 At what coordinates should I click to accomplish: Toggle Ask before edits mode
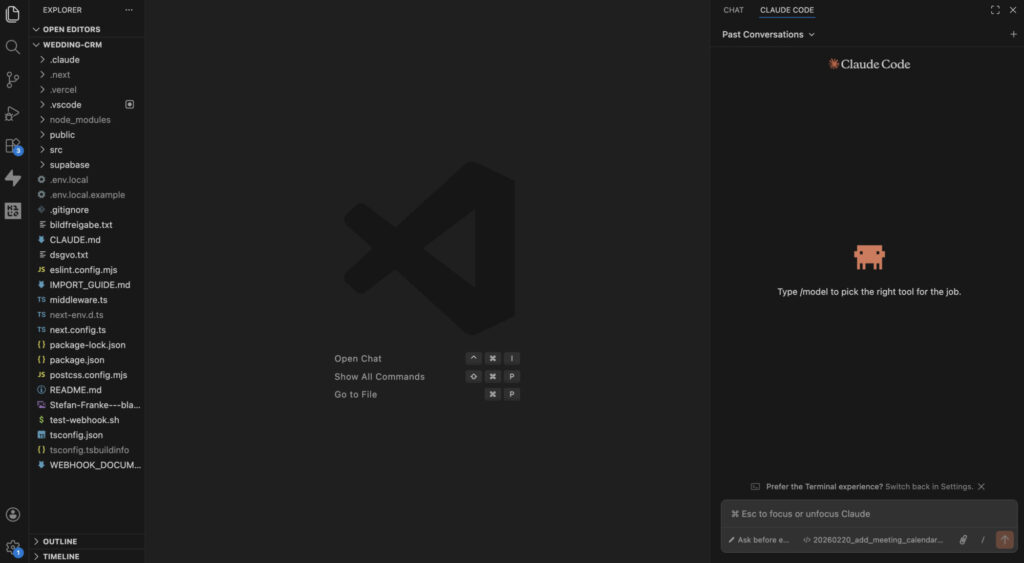pyautogui.click(x=759, y=540)
